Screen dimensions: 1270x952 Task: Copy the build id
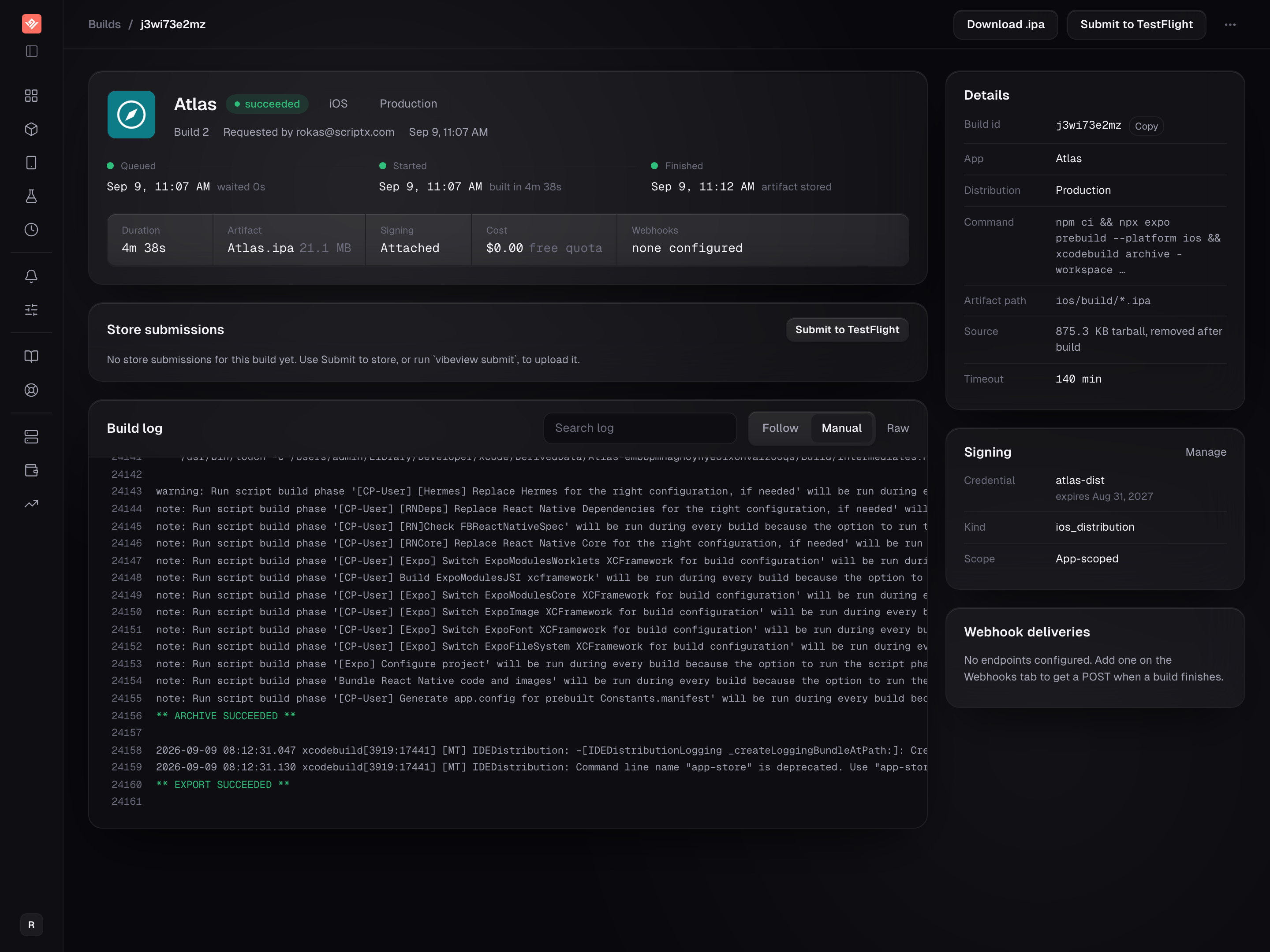[1146, 126]
